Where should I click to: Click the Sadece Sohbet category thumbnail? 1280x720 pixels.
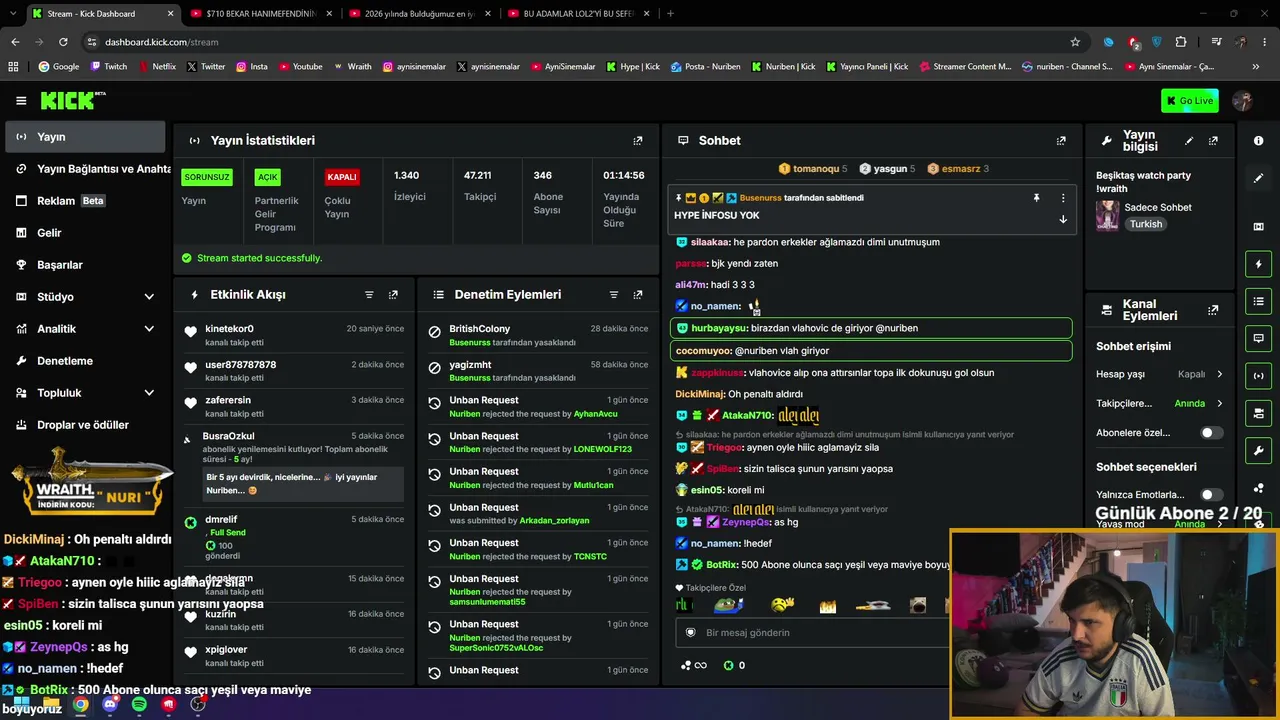coord(1107,215)
